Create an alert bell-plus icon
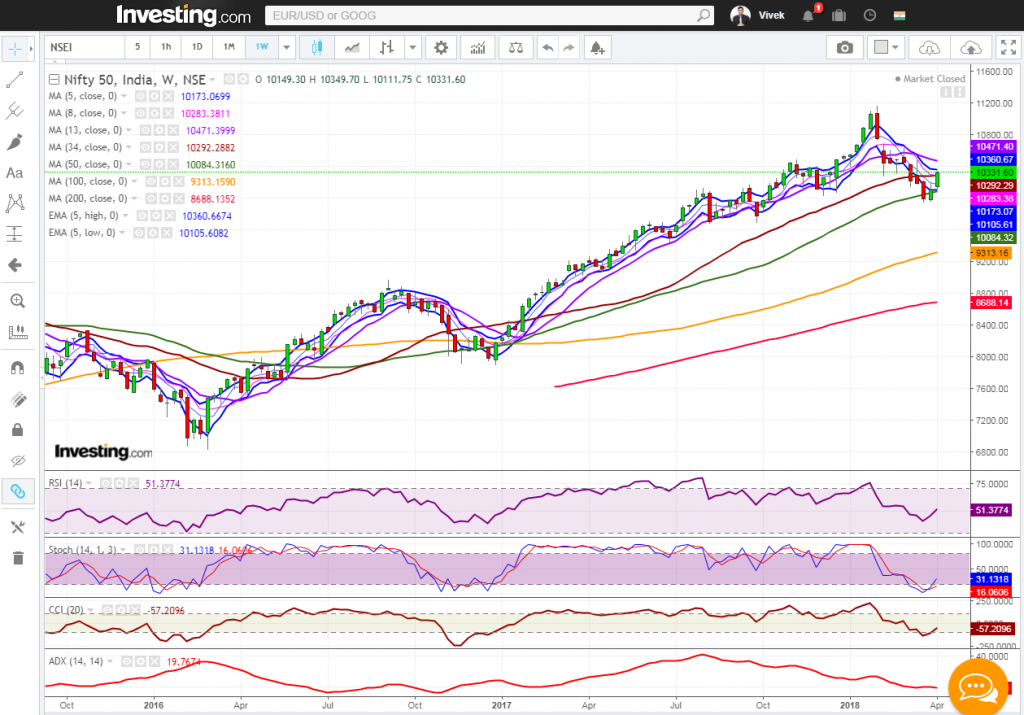This screenshot has height=715, width=1024. 596,48
